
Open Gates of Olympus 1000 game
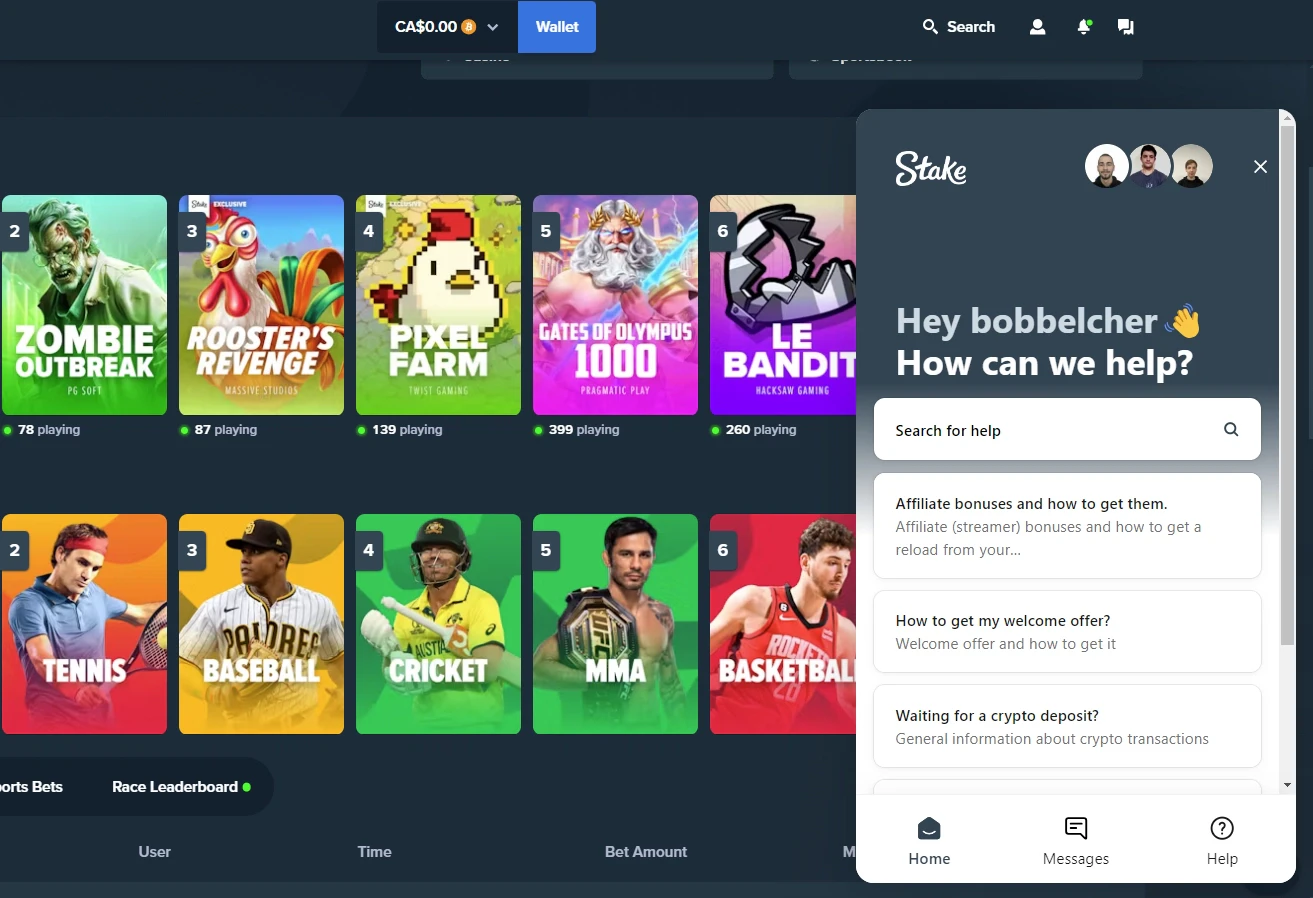pos(615,305)
